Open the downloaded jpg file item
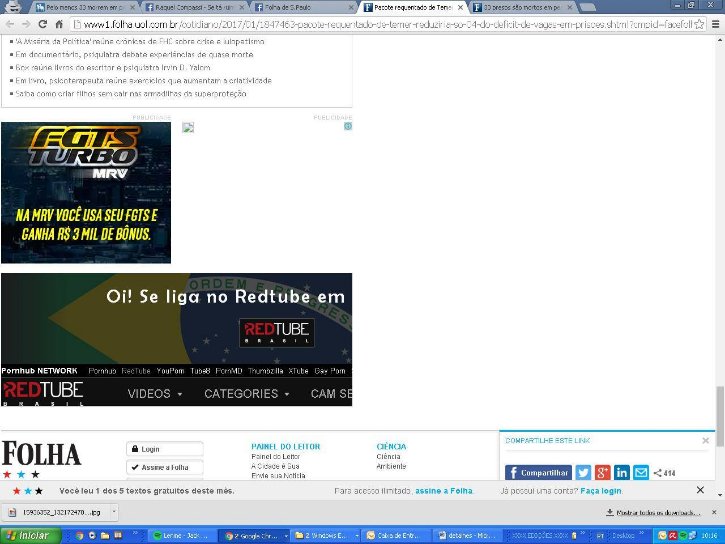The width and height of the screenshot is (725, 544). [56, 512]
